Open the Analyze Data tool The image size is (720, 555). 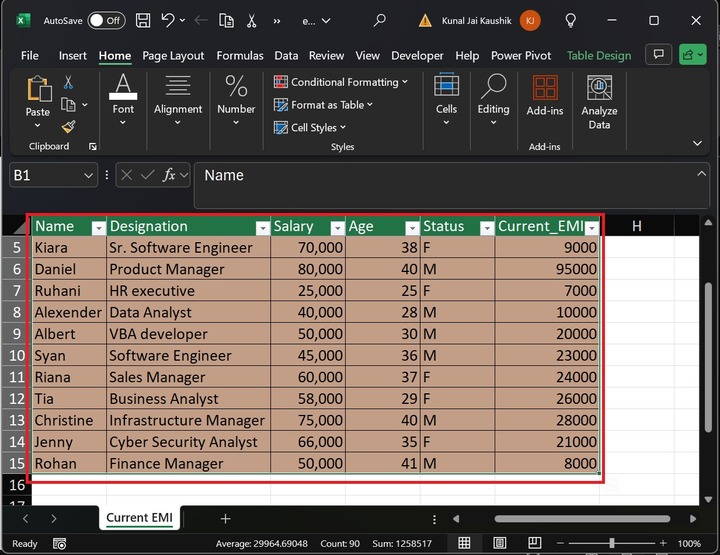[x=599, y=103]
